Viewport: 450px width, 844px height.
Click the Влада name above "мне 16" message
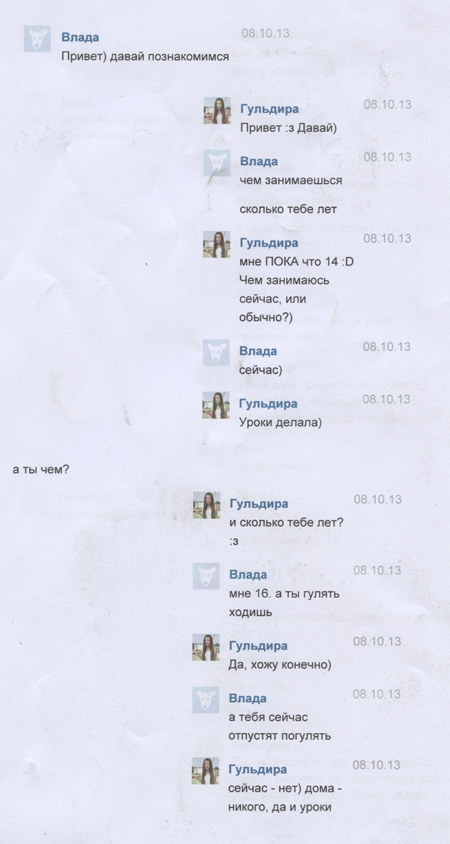[x=248, y=574]
